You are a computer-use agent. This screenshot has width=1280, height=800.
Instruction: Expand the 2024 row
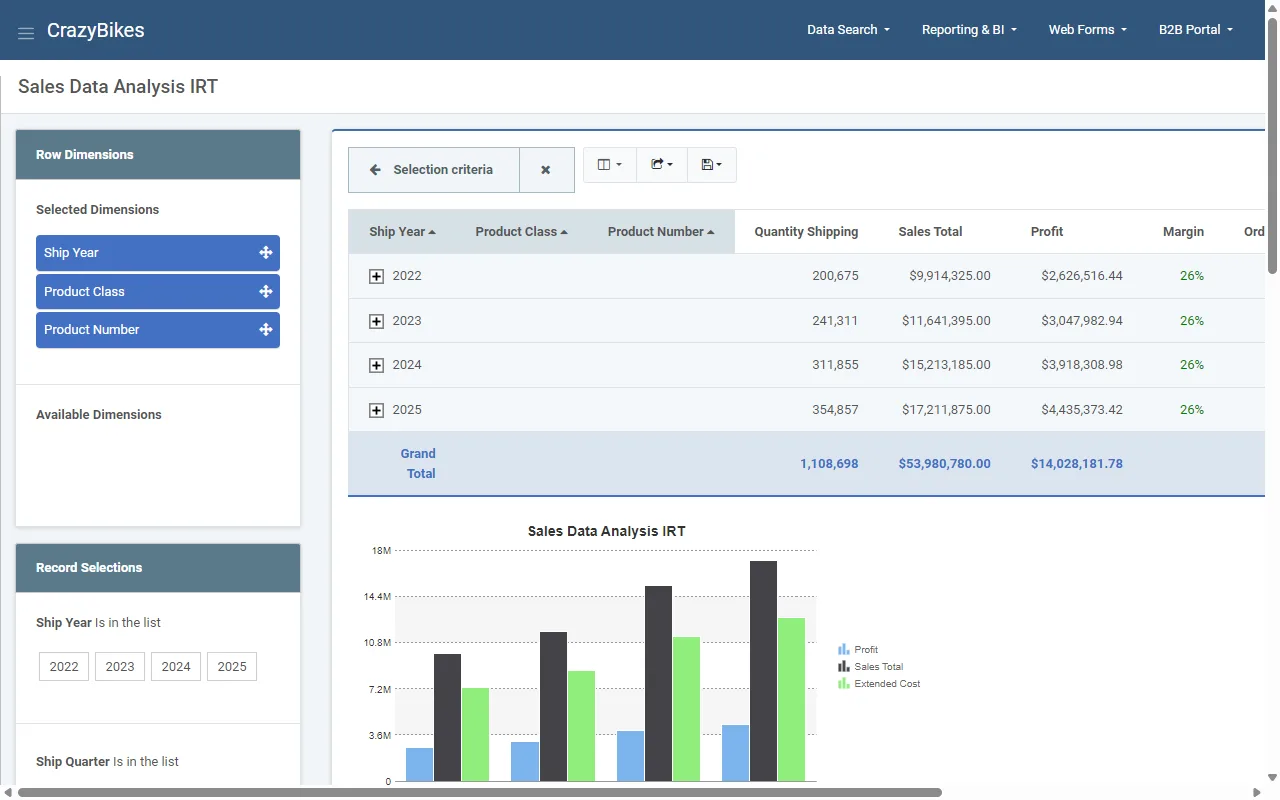click(377, 366)
